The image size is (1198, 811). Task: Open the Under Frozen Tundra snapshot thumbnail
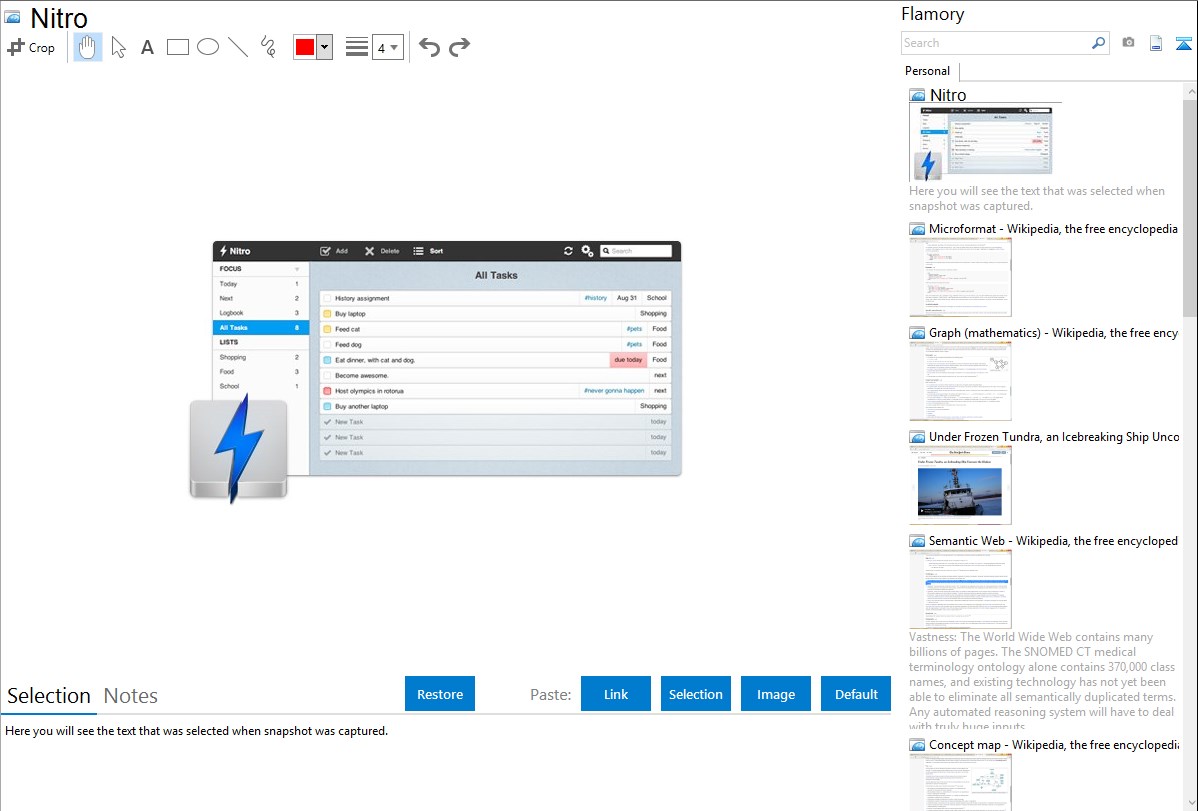(x=960, y=485)
